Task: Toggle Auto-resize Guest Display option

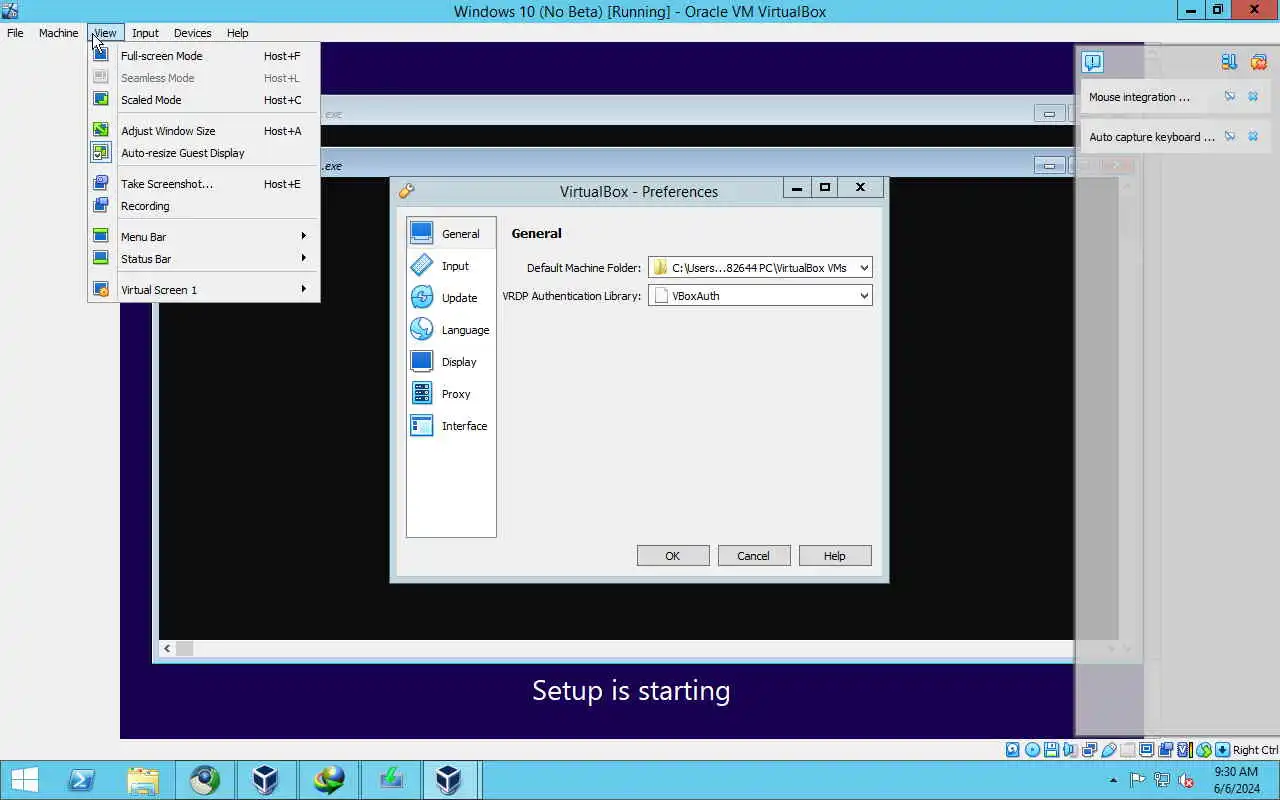Action: click(204, 153)
